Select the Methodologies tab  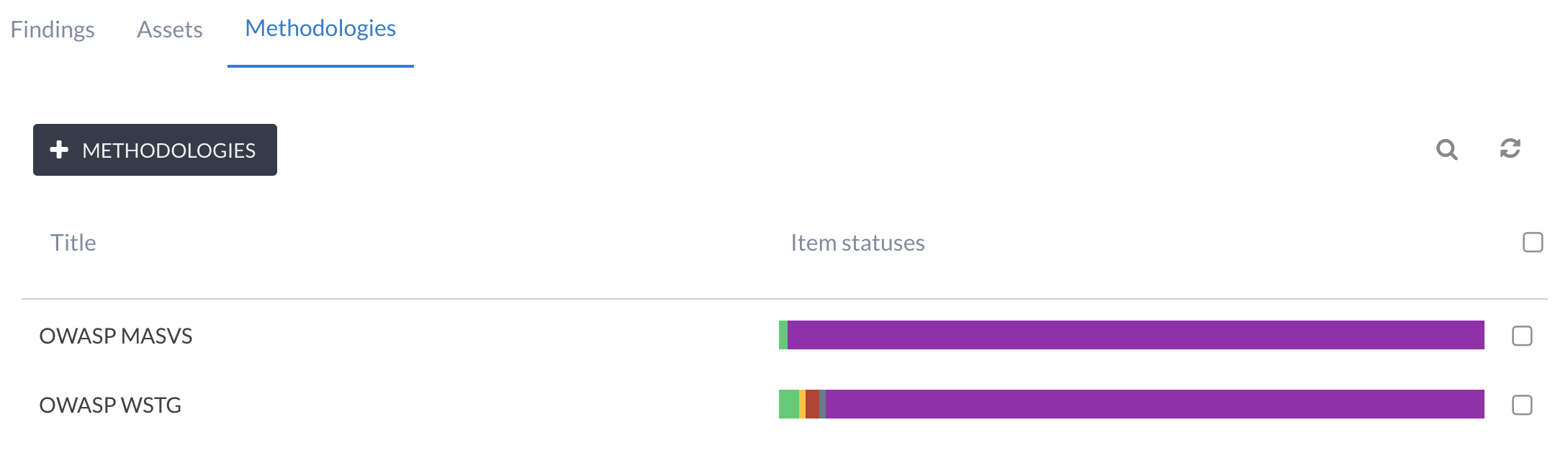click(320, 29)
